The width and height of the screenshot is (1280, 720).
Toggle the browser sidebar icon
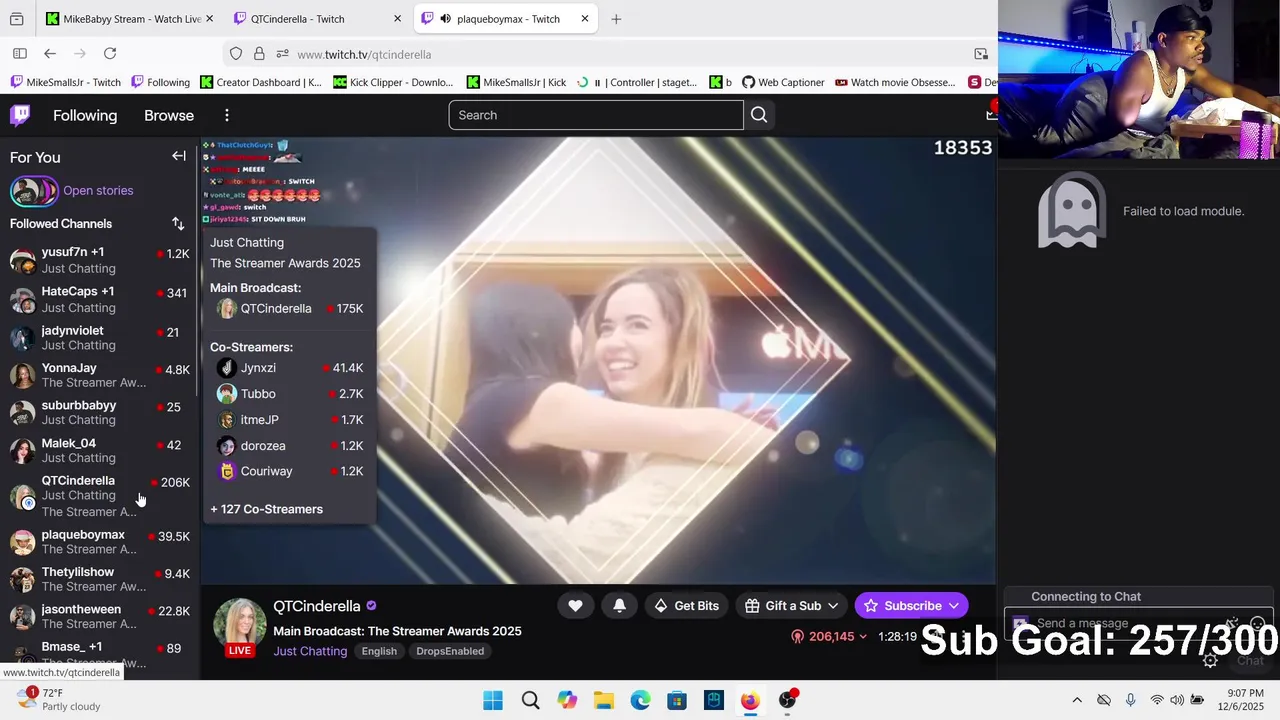[x=19, y=54]
